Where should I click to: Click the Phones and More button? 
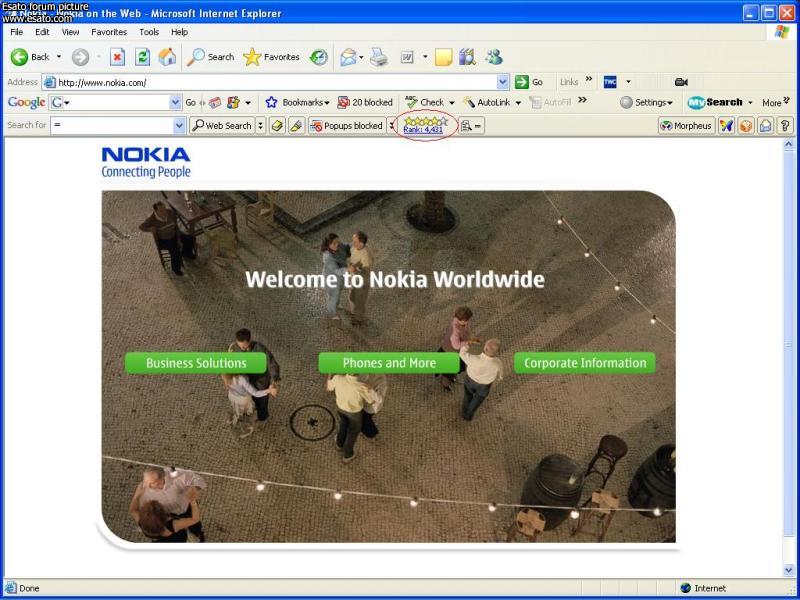pos(389,363)
